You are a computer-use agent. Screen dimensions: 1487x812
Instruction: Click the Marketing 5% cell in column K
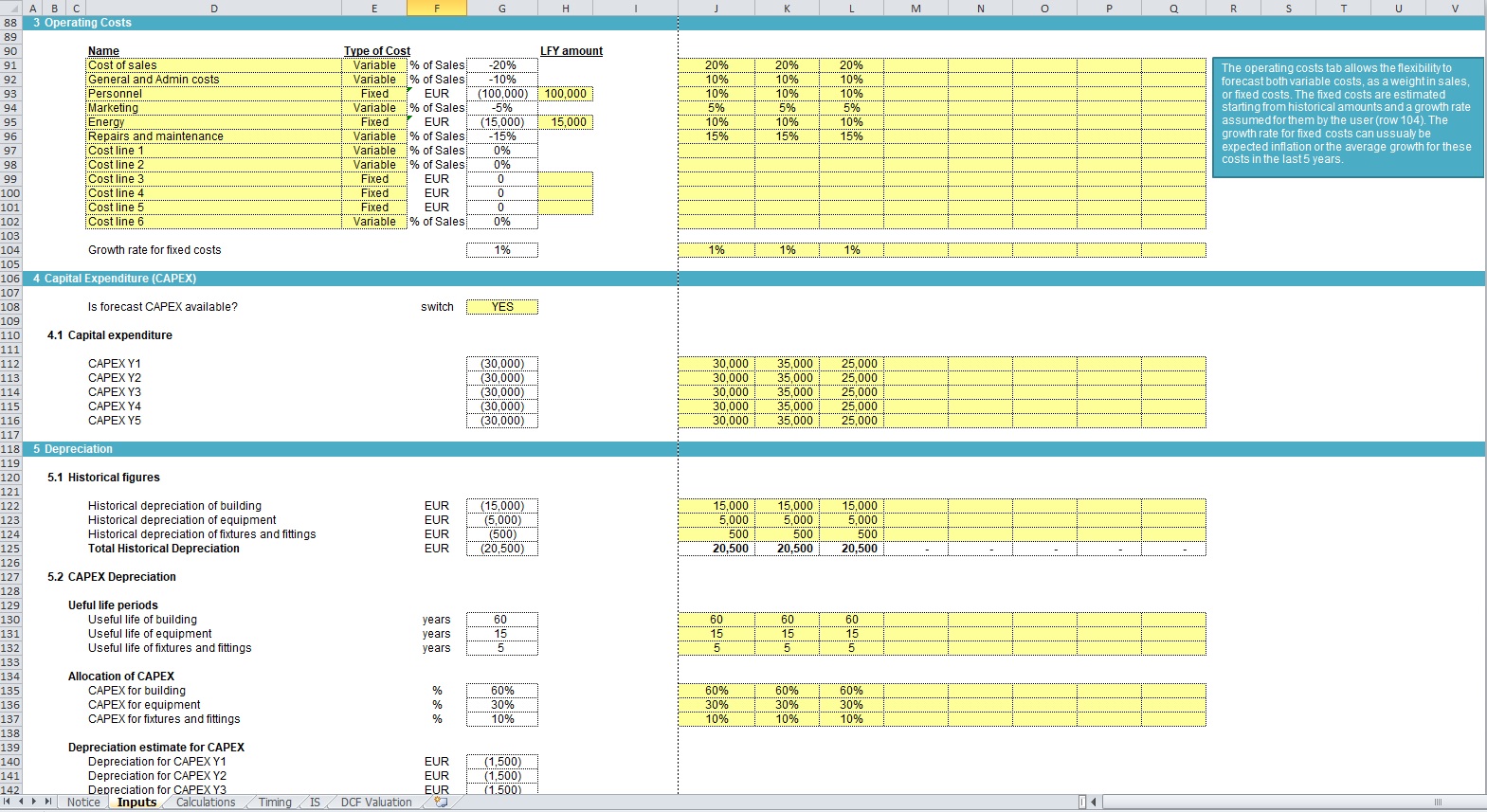pos(788,108)
